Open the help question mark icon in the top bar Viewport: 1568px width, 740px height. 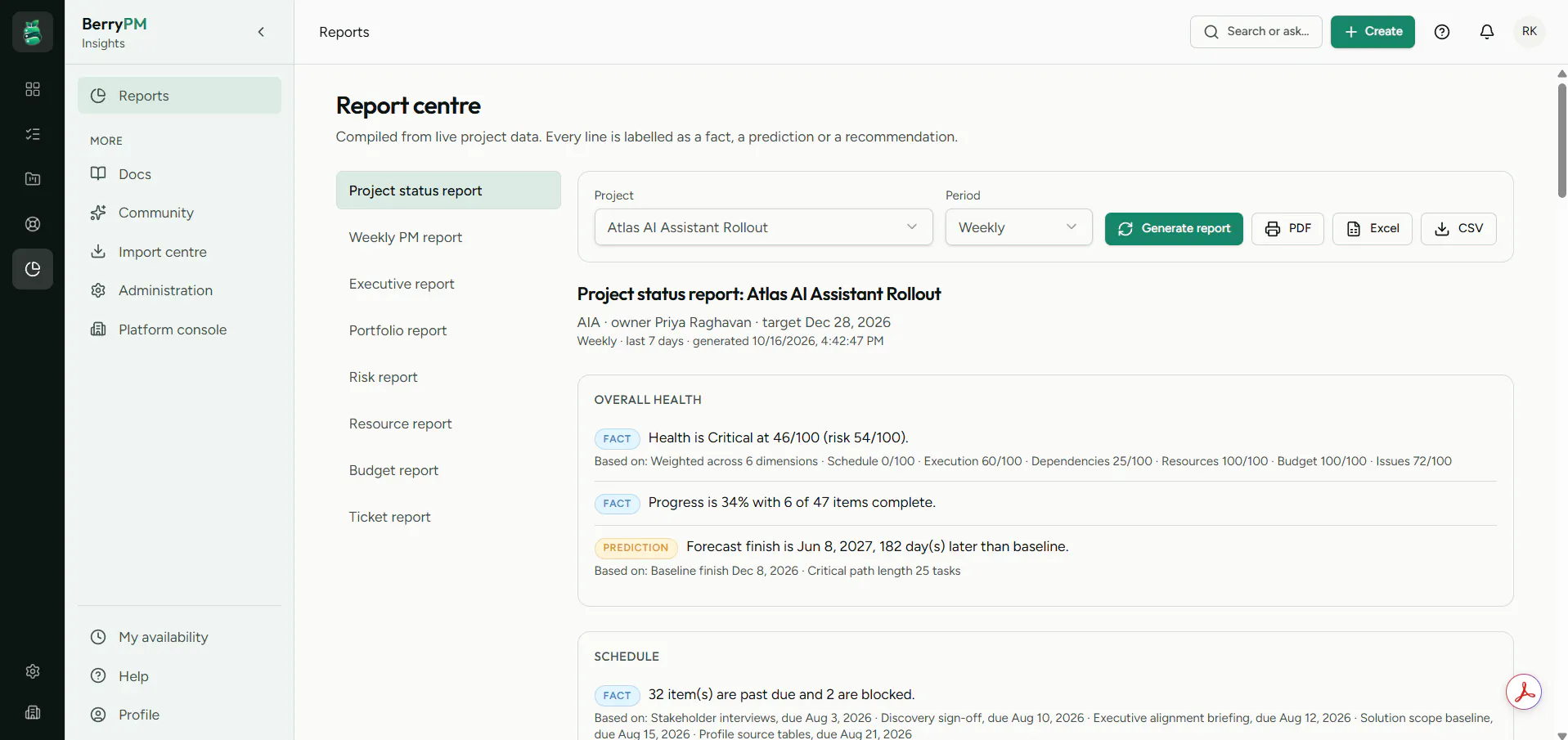1442,32
